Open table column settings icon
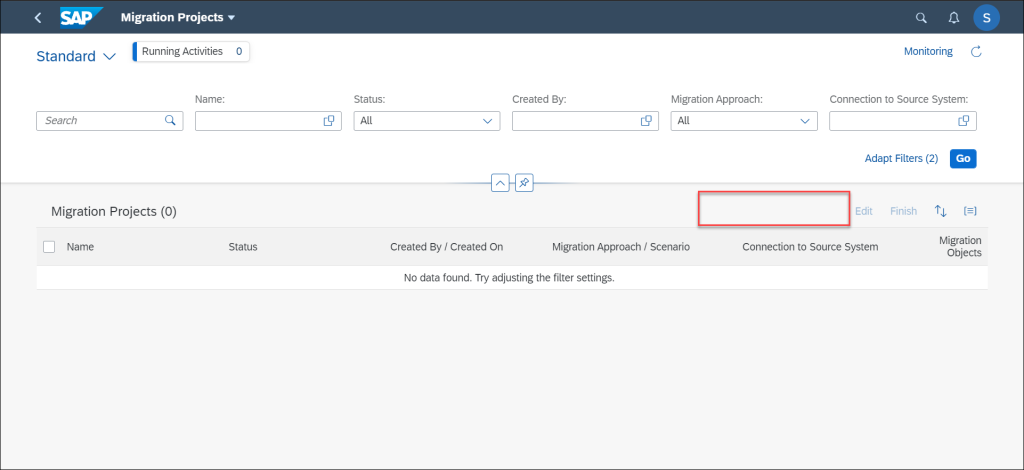This screenshot has width=1024, height=470. pos(970,211)
